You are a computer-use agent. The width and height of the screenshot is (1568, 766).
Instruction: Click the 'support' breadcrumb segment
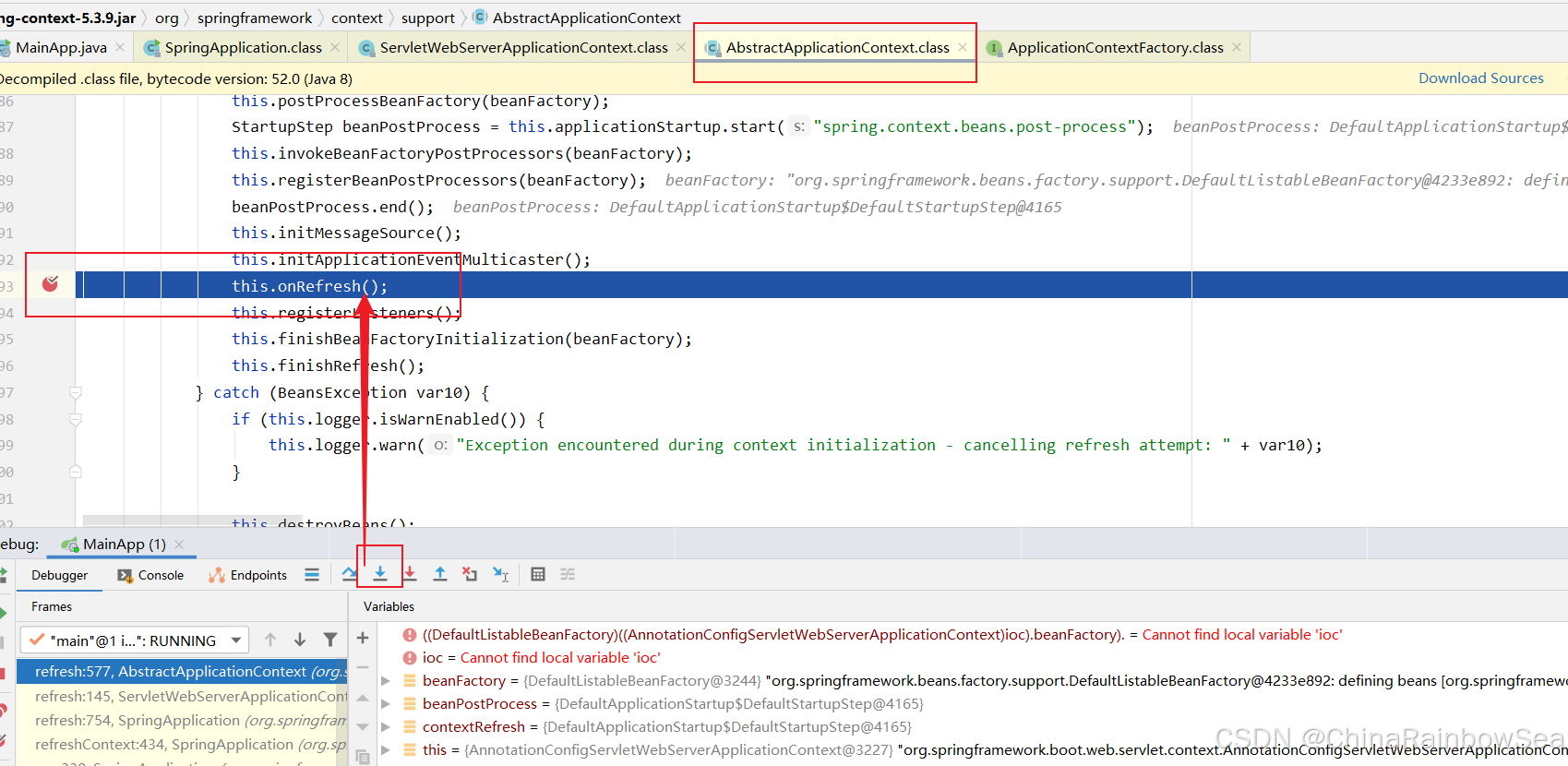coord(427,18)
